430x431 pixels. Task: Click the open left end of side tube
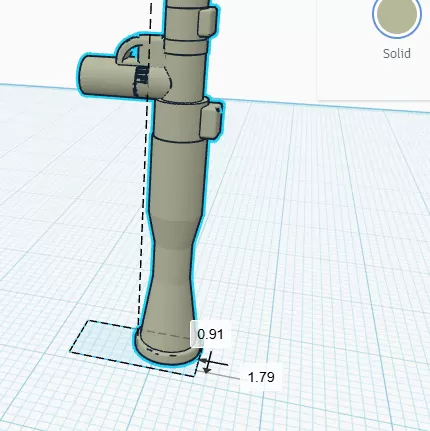click(x=84, y=76)
